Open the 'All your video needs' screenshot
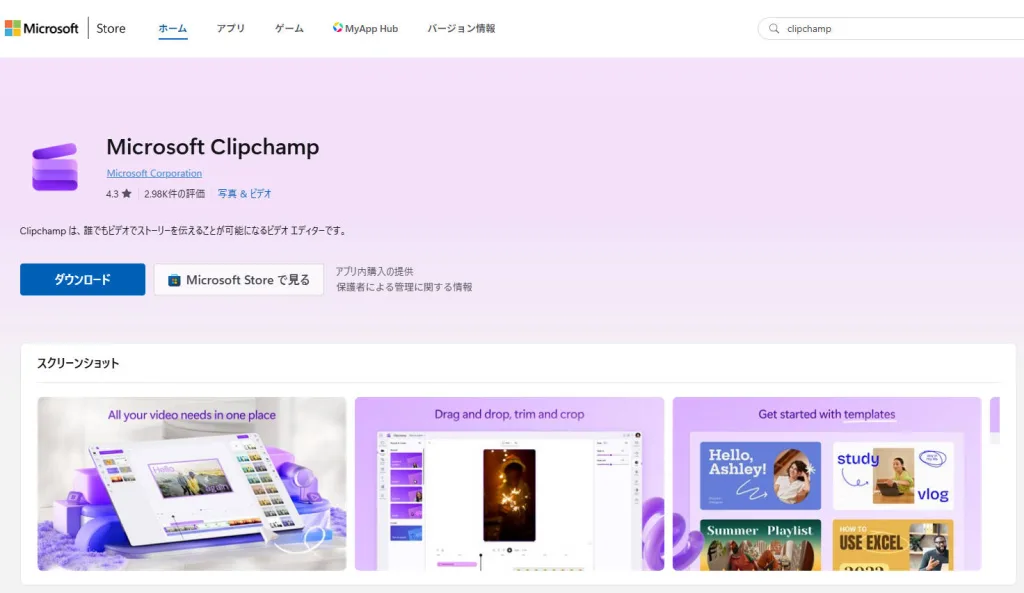Viewport: 1024px width, 593px height. tap(191, 484)
